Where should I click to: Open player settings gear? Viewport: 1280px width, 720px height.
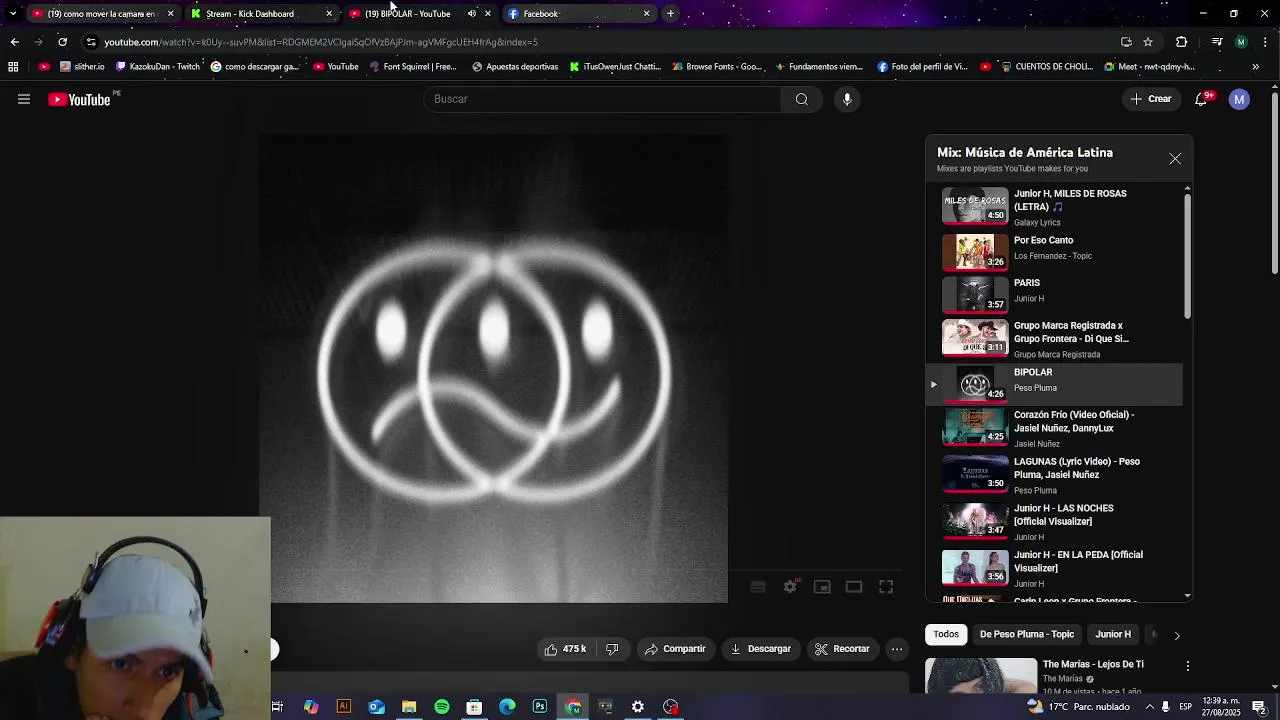tap(790, 587)
